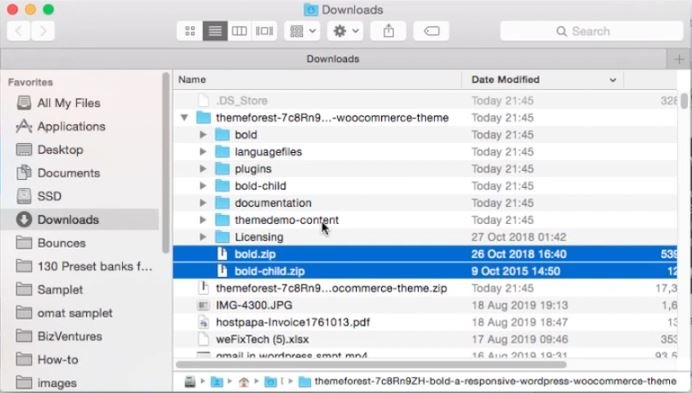Add a new tab with plus button
The image size is (692, 393).
pos(679,59)
